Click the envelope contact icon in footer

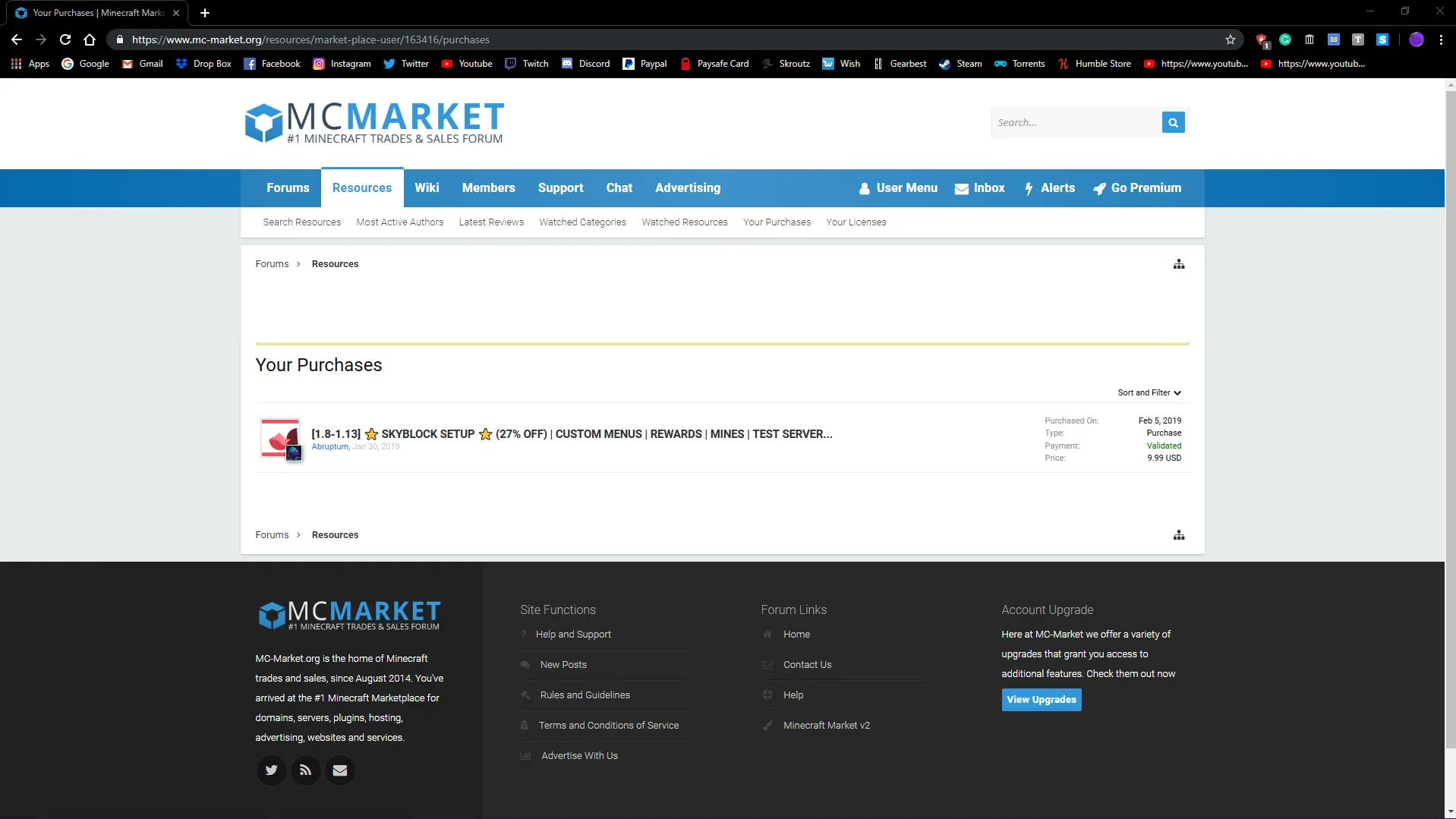[x=340, y=770]
